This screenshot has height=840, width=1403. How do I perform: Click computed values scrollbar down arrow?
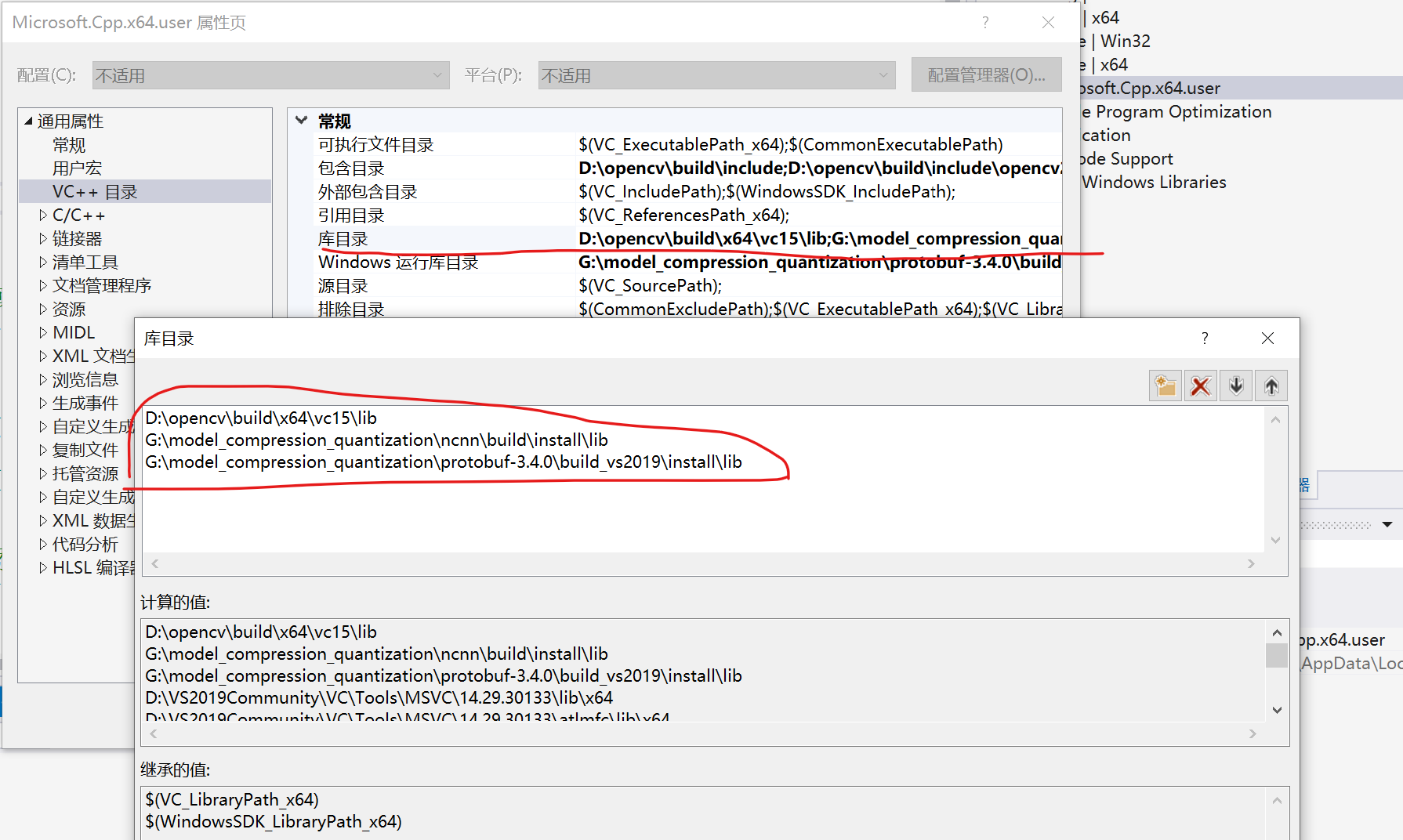[x=1277, y=710]
